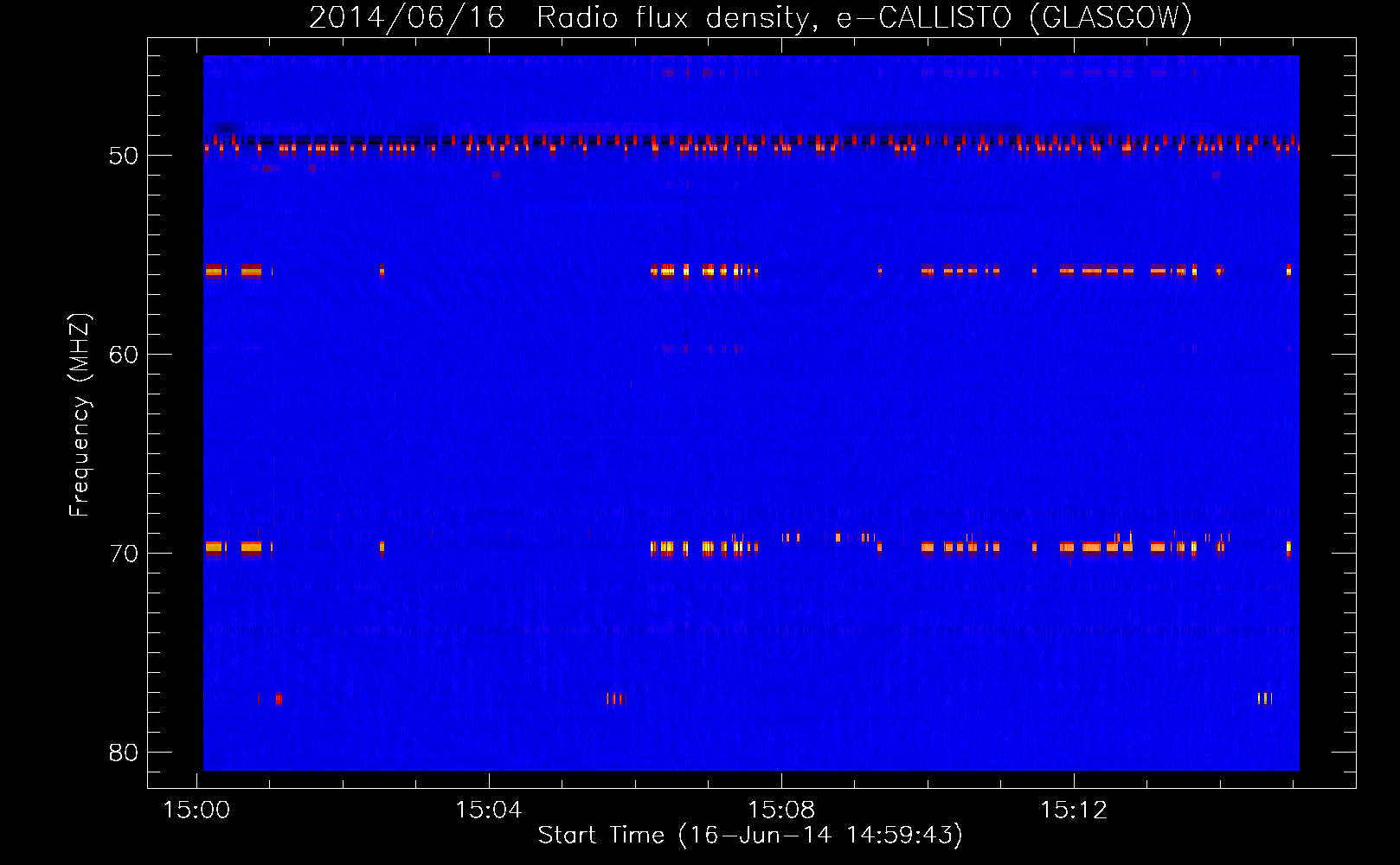Image resolution: width=1400 pixels, height=865 pixels.
Task: Click the "Start Time (16-Jun-14 14:59:43)" label
Action: (750, 836)
